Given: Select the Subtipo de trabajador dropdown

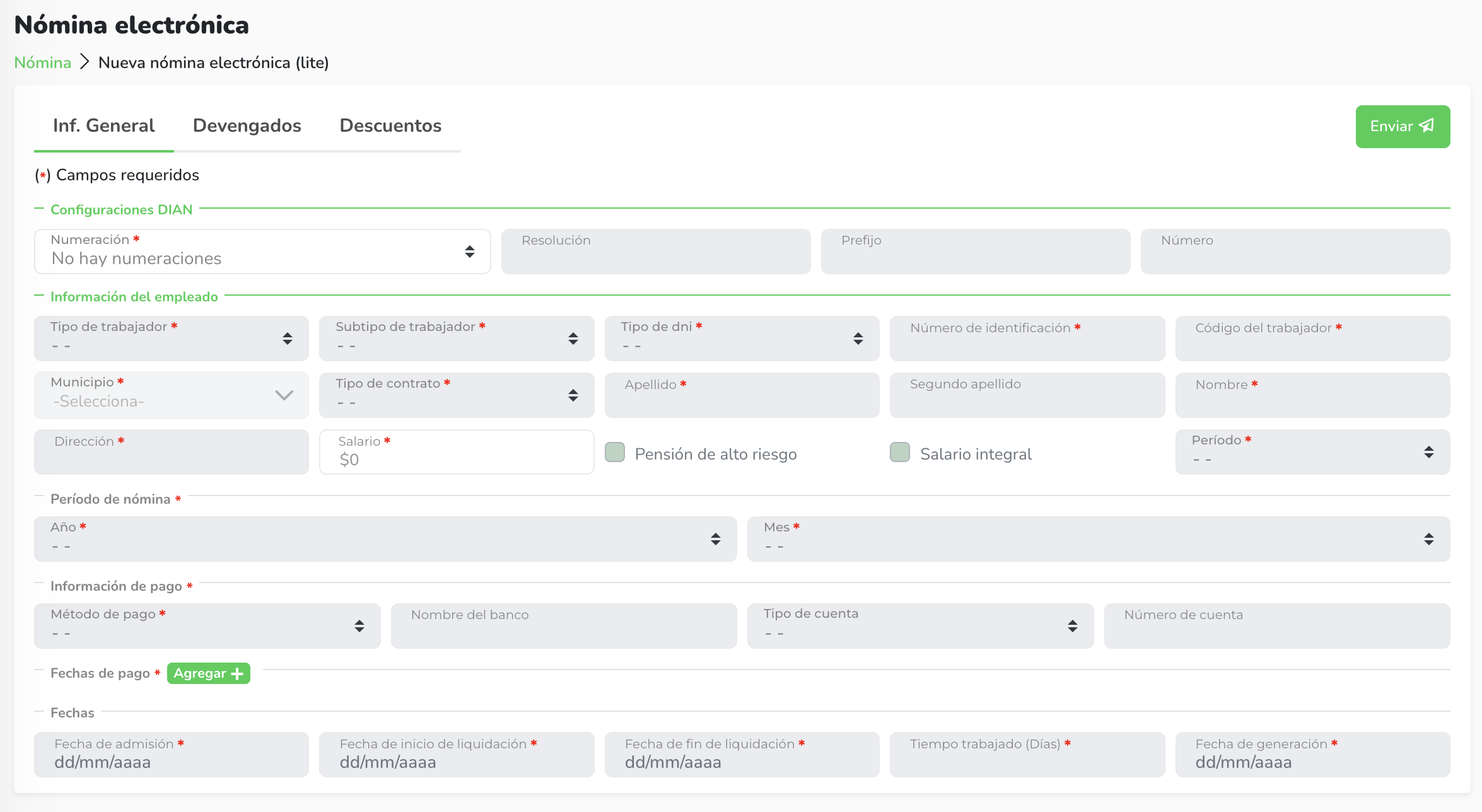Looking at the screenshot, I should click(456, 339).
